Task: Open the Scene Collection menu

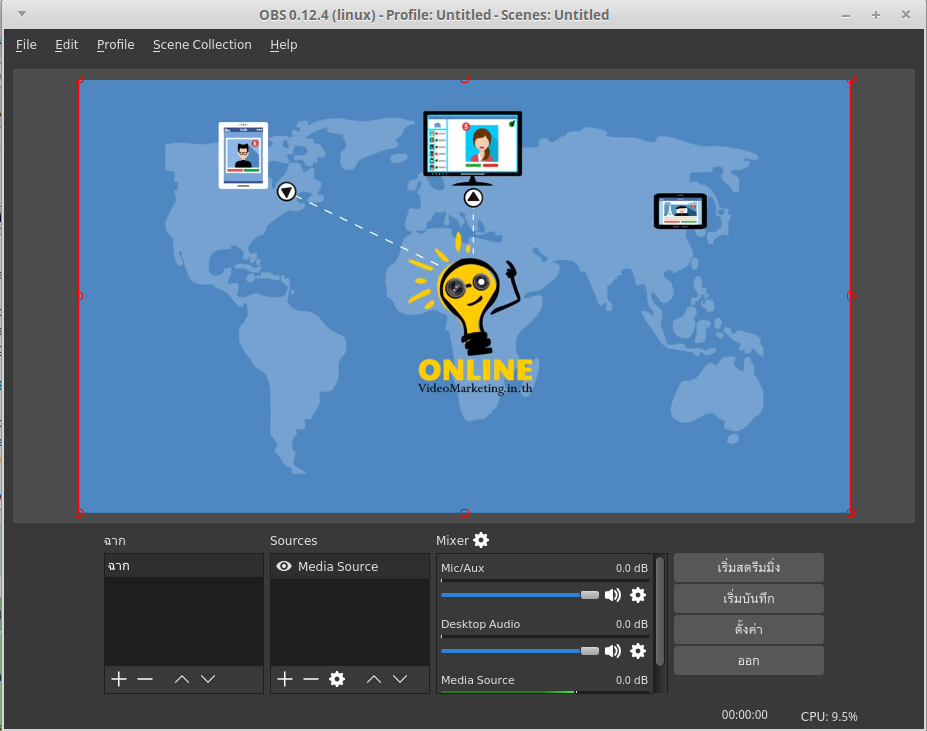Action: point(202,45)
